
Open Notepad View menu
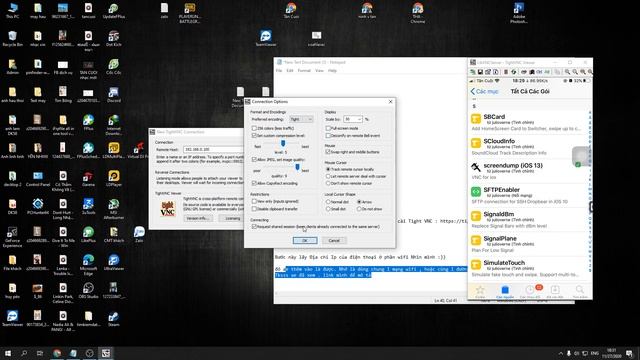tap(319, 71)
